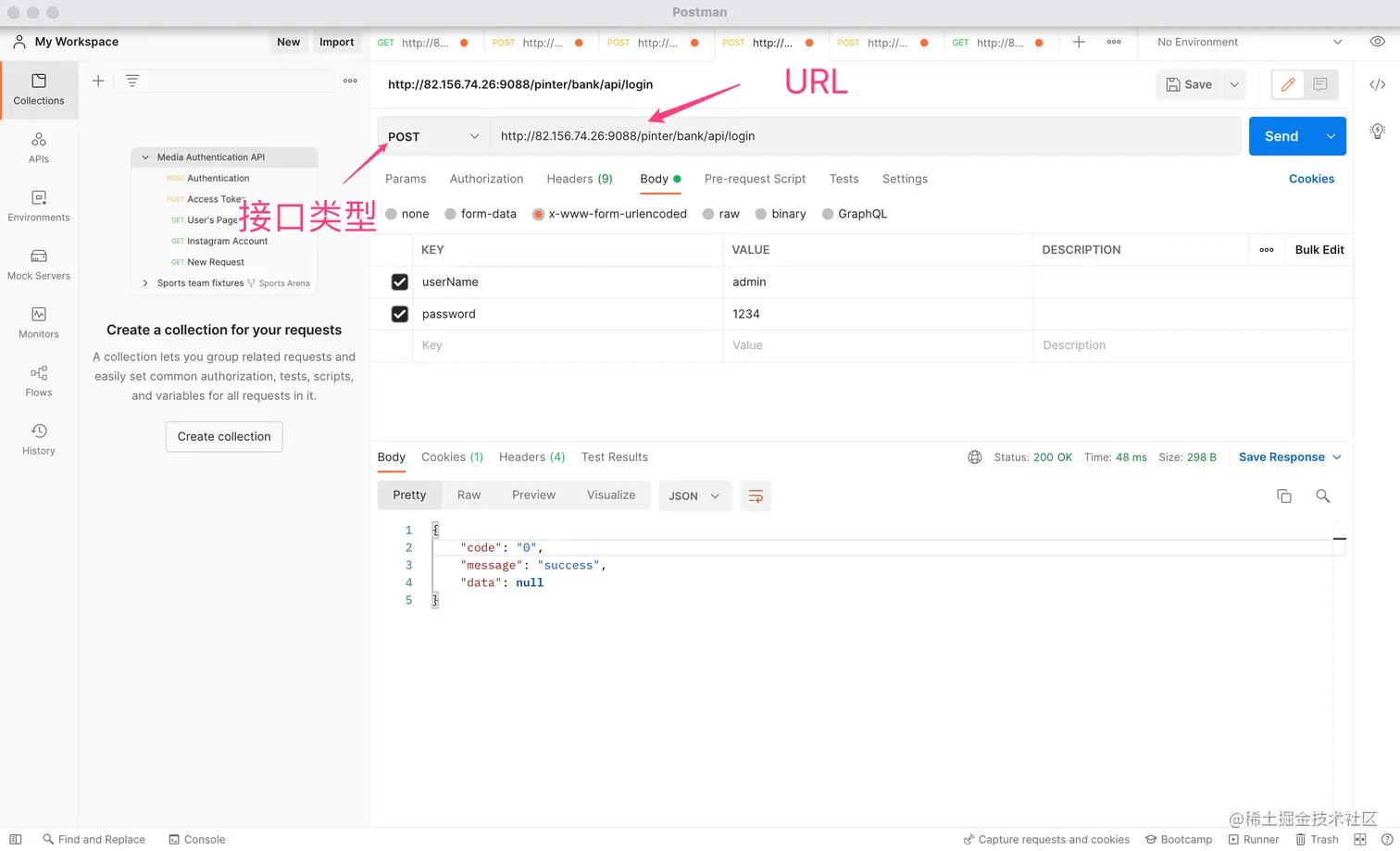Viewport: 1400px width, 851px height.
Task: Click the Bulk Edit link
Action: [x=1319, y=250]
